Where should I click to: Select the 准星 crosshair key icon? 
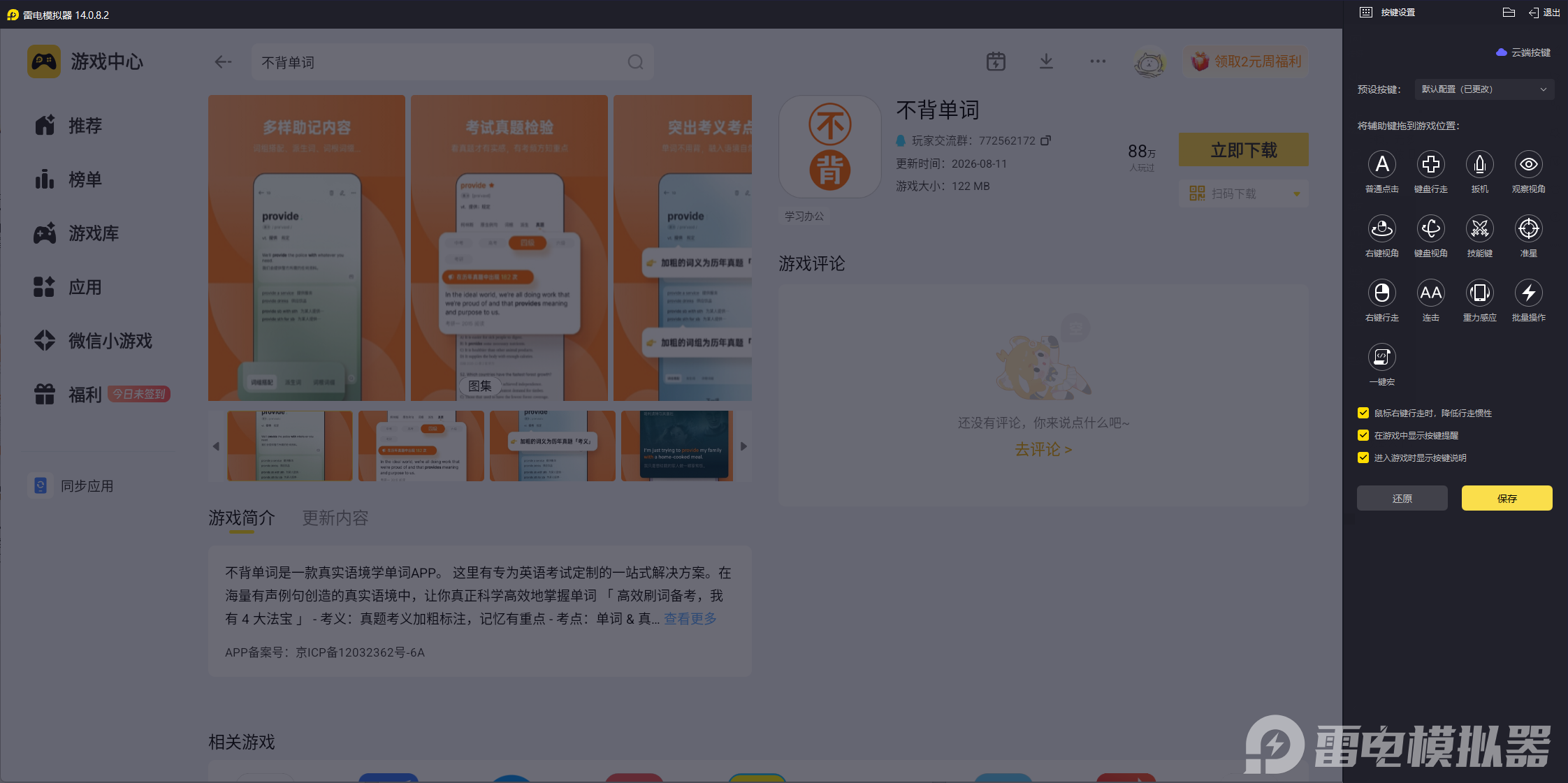click(x=1528, y=228)
